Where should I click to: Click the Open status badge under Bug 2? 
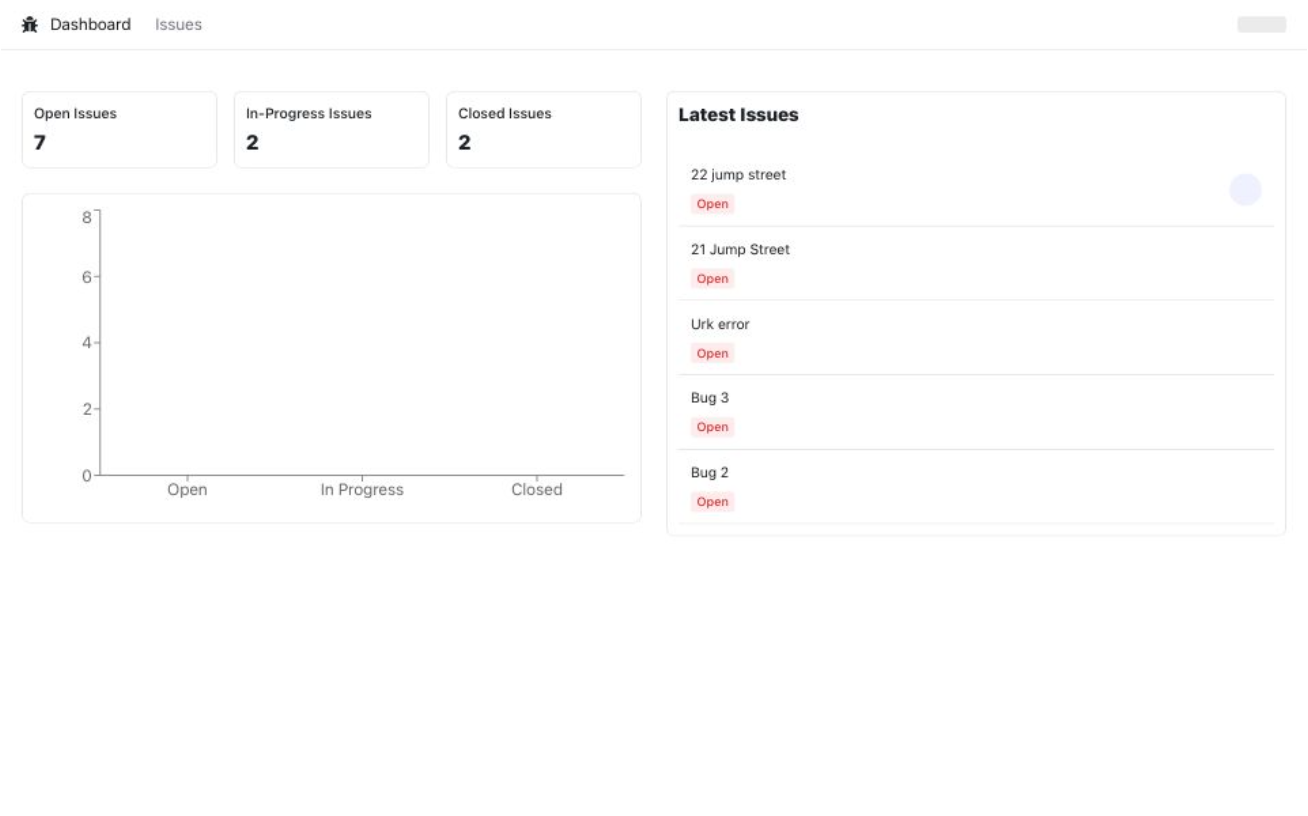(712, 502)
